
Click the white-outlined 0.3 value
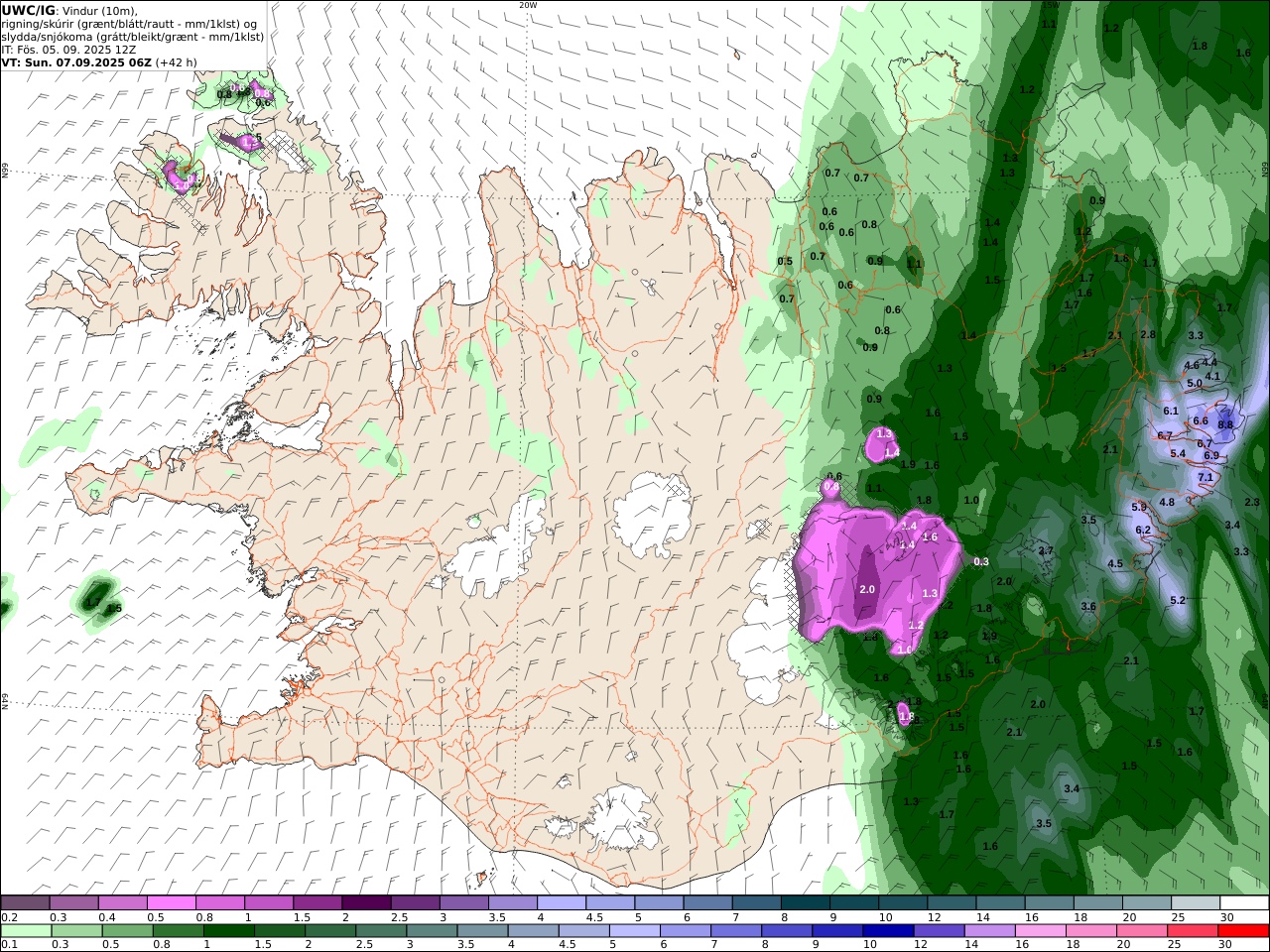pyautogui.click(x=981, y=562)
